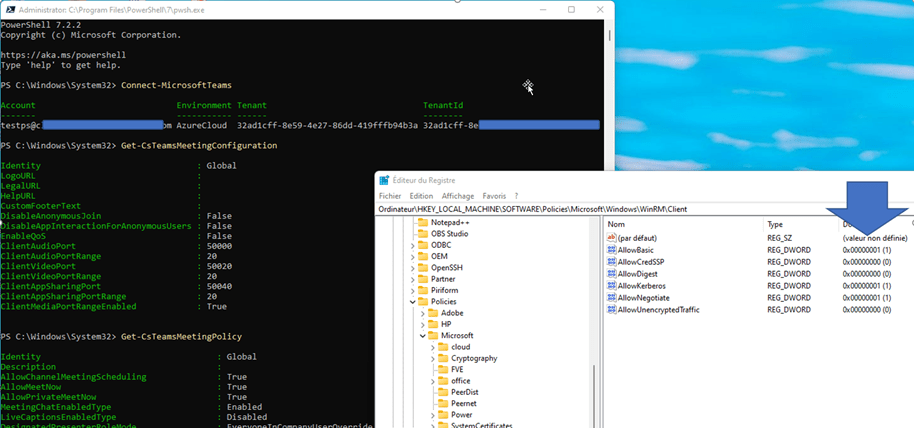Collapse the Microsoft key under Policies
Viewport: 914px width, 428px height.
[422, 335]
